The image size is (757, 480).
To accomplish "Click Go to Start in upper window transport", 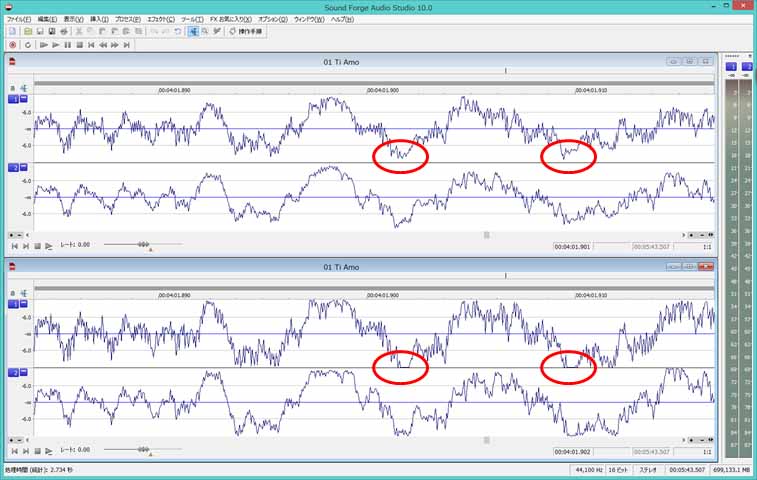I will (14, 246).
